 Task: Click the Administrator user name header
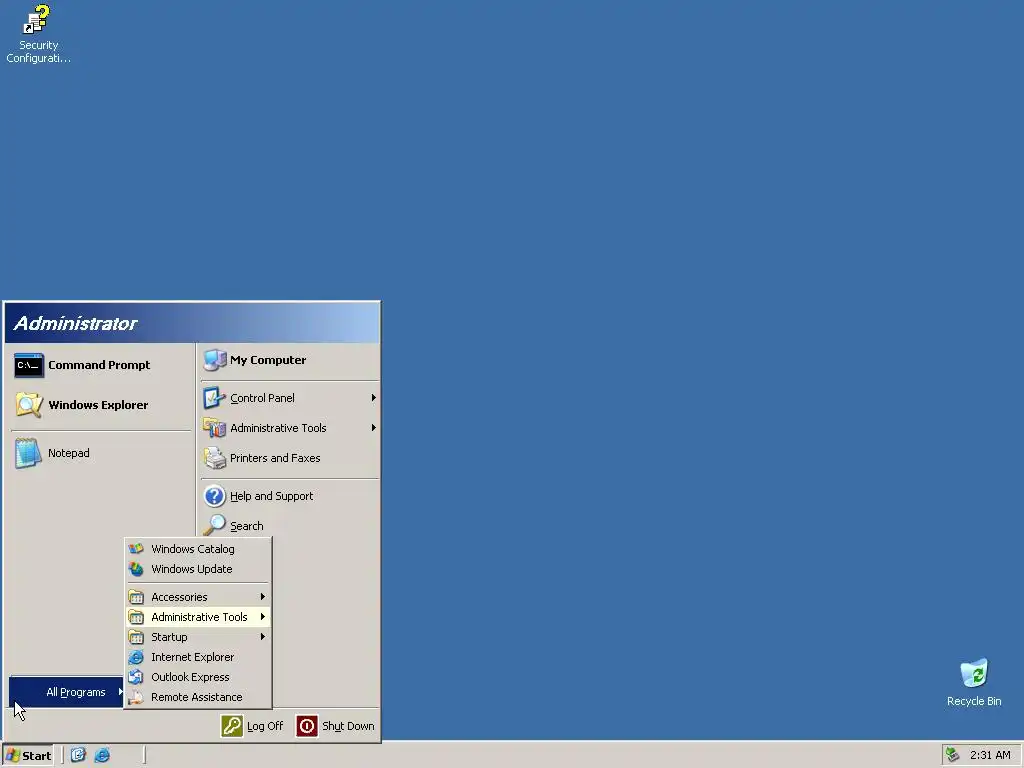click(75, 323)
